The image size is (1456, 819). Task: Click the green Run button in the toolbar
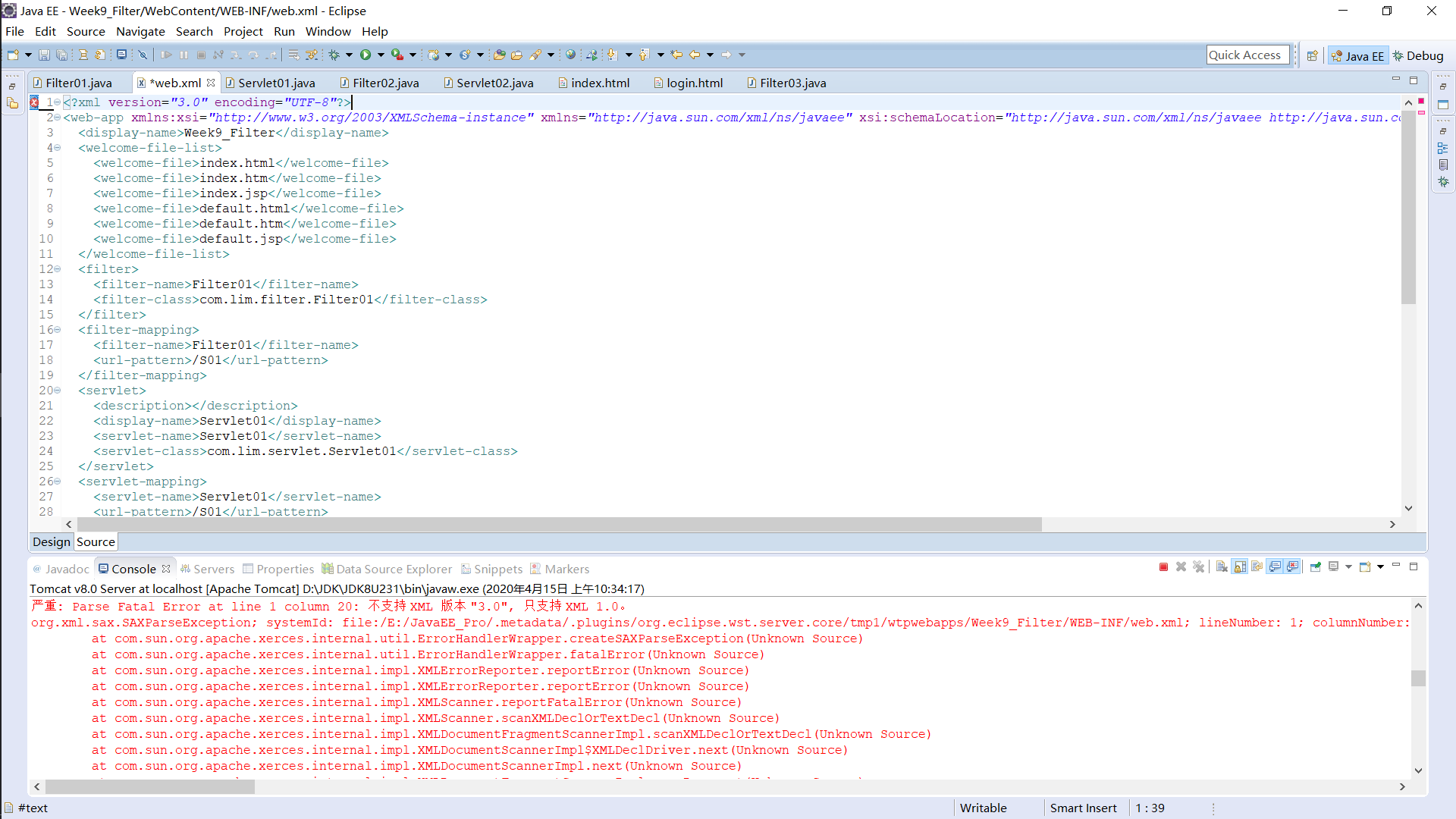click(366, 55)
